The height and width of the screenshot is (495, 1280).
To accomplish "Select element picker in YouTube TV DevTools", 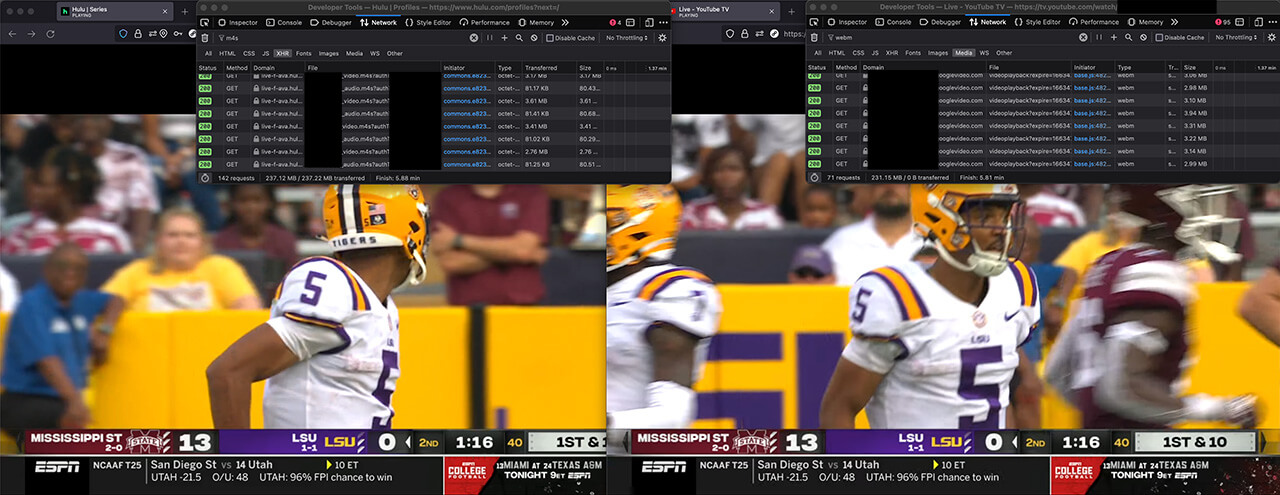I will [x=815, y=22].
